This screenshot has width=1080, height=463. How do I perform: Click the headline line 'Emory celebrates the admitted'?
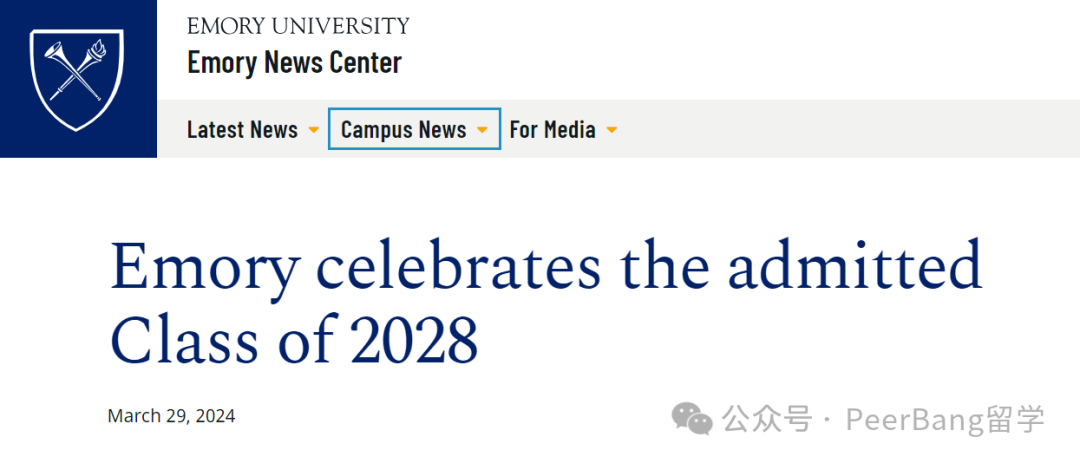[x=546, y=266]
